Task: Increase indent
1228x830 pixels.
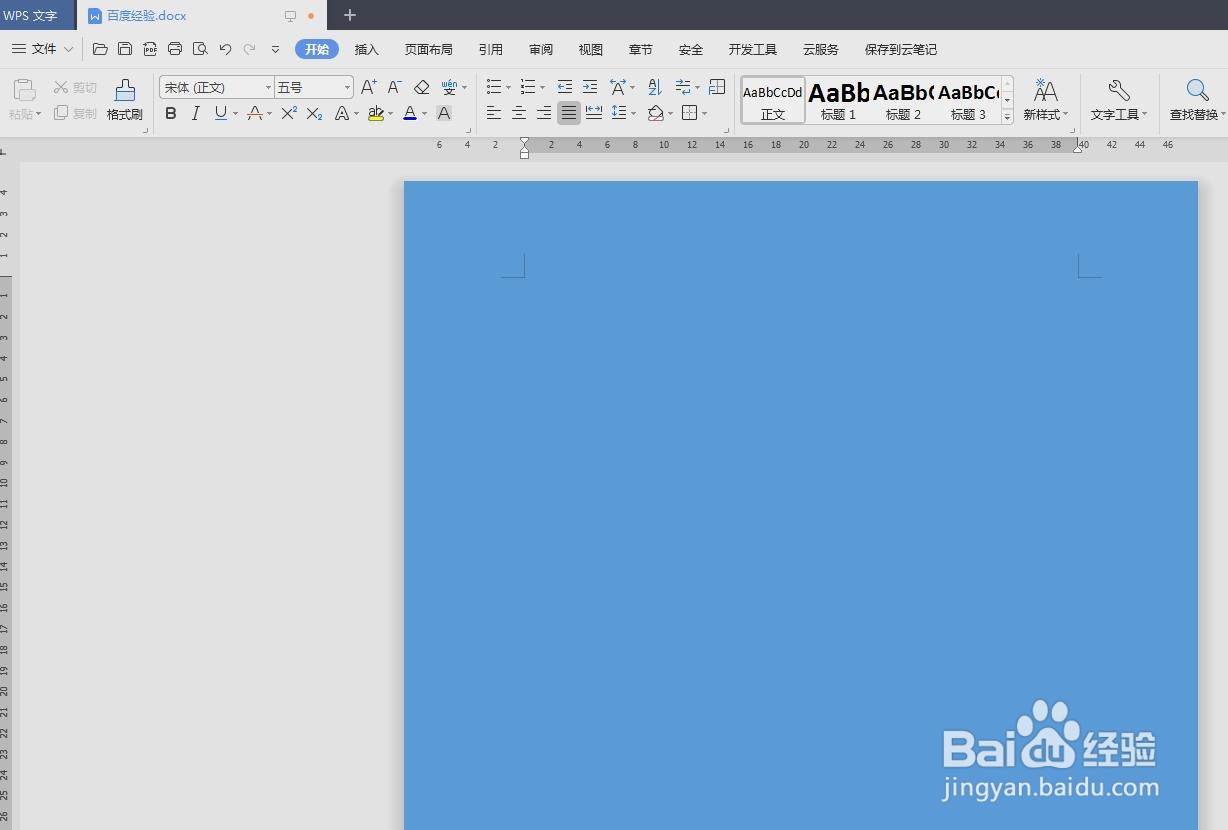Action: [x=590, y=87]
